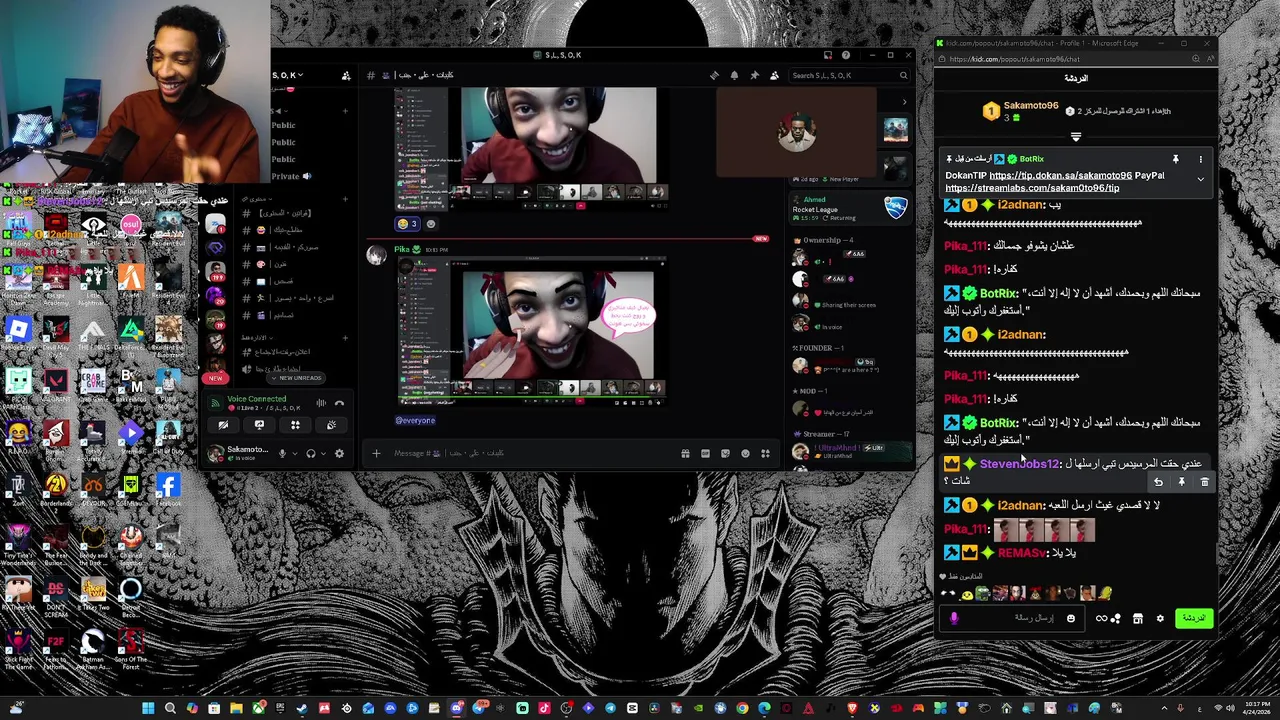This screenshot has height=720, width=1280.
Task: Delete StevenJobs12's chat message
Action: 1204,482
